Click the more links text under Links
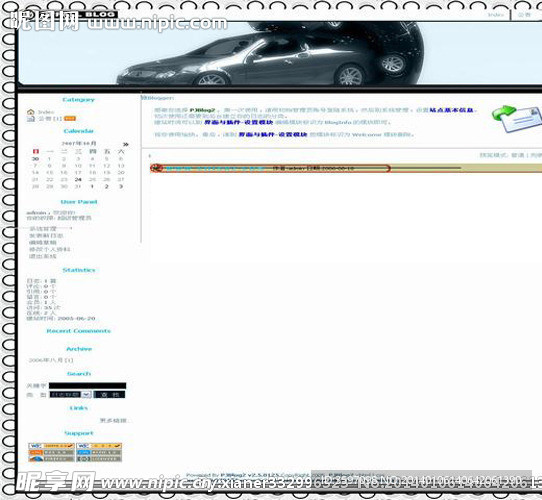542x500 pixels. coord(113,421)
